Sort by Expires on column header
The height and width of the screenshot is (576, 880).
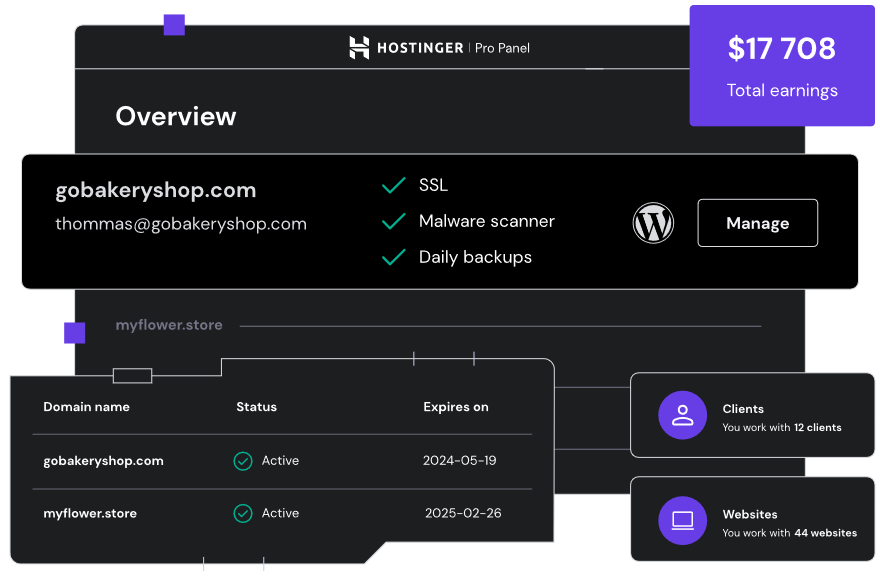point(456,407)
